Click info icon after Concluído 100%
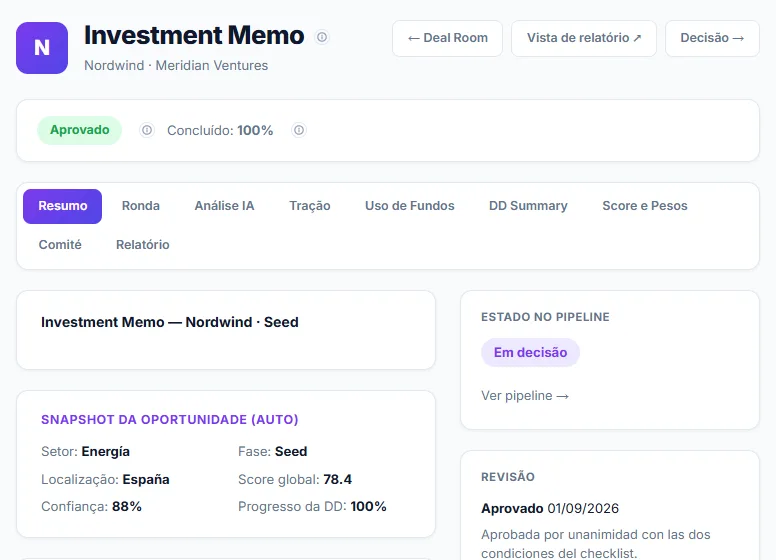This screenshot has height=560, width=776. [299, 130]
